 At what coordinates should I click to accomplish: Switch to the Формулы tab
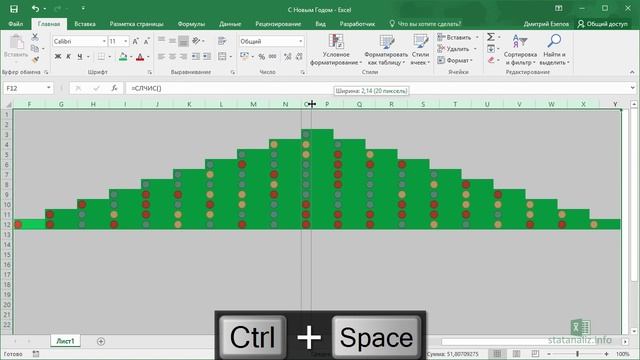tap(191, 24)
